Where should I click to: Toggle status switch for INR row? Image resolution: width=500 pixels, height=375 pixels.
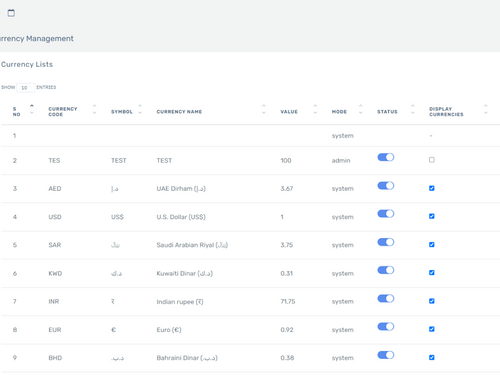[x=386, y=298]
